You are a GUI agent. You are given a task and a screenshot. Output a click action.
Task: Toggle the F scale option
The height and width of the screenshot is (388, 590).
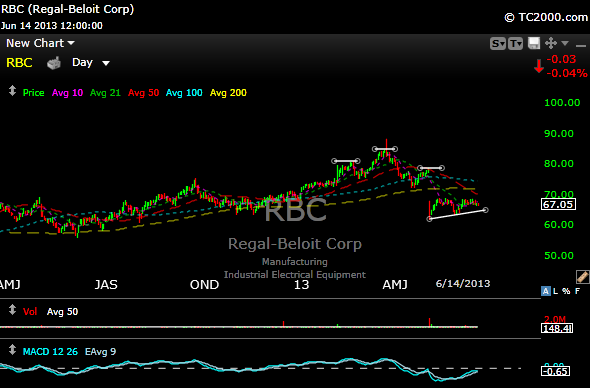(577, 291)
